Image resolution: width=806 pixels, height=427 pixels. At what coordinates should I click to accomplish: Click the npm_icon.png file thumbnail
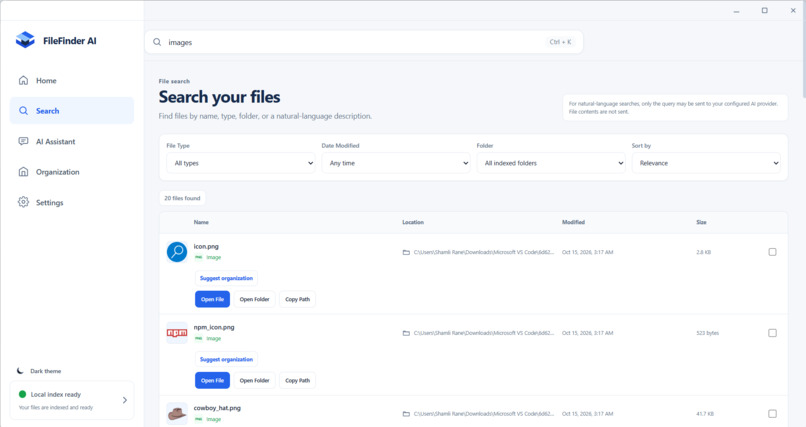click(177, 333)
